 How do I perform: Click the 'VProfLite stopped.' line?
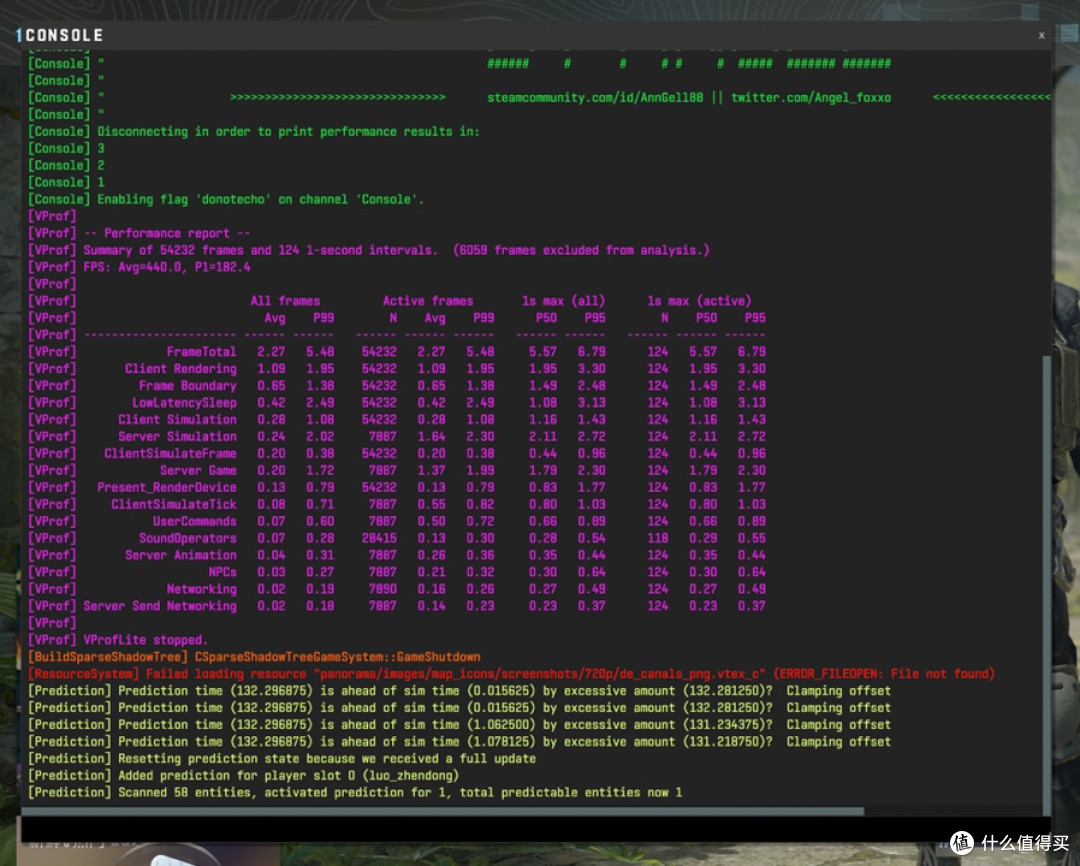[117, 640]
